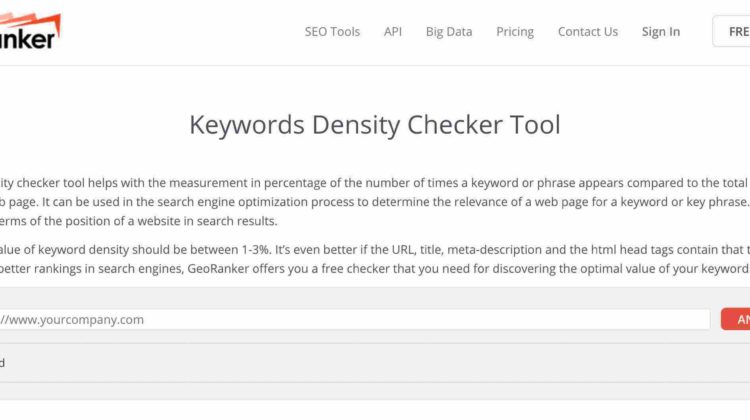Expand the Advanced options row below the URL field

(100, 363)
